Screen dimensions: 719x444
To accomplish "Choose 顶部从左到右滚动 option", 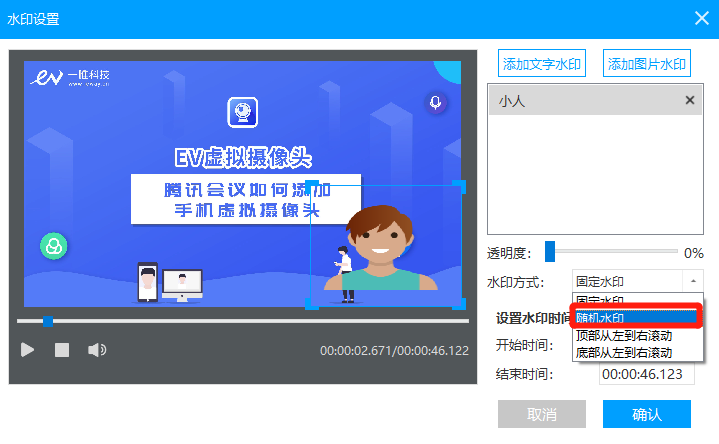I will pos(637,335).
